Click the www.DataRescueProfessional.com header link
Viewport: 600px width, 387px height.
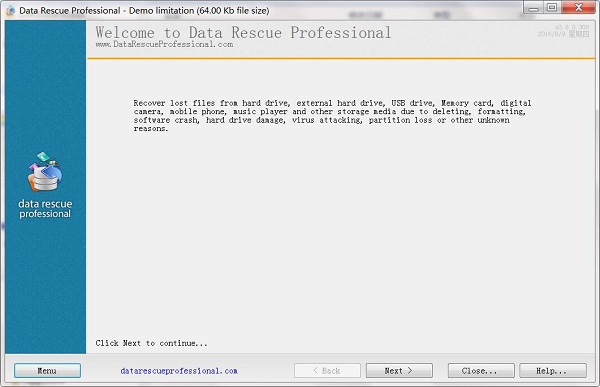coord(164,44)
